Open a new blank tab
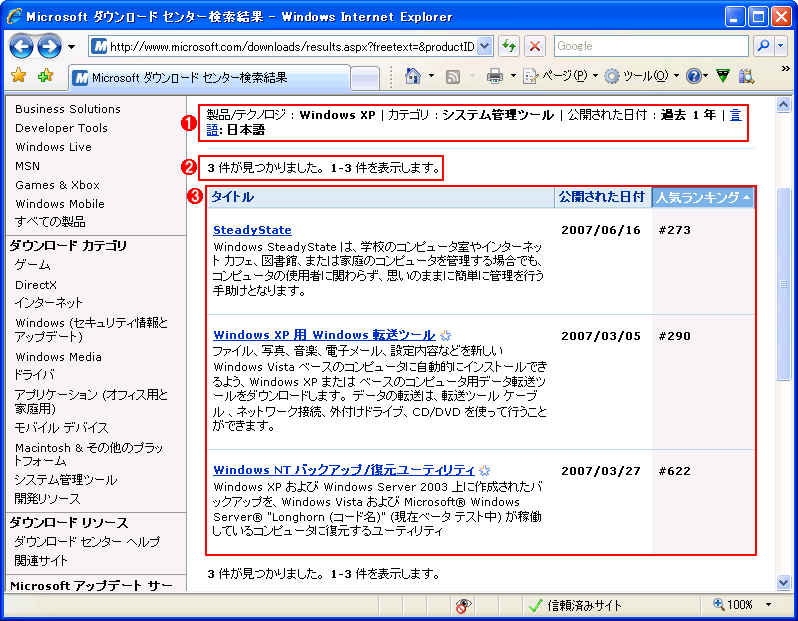 click(x=365, y=78)
